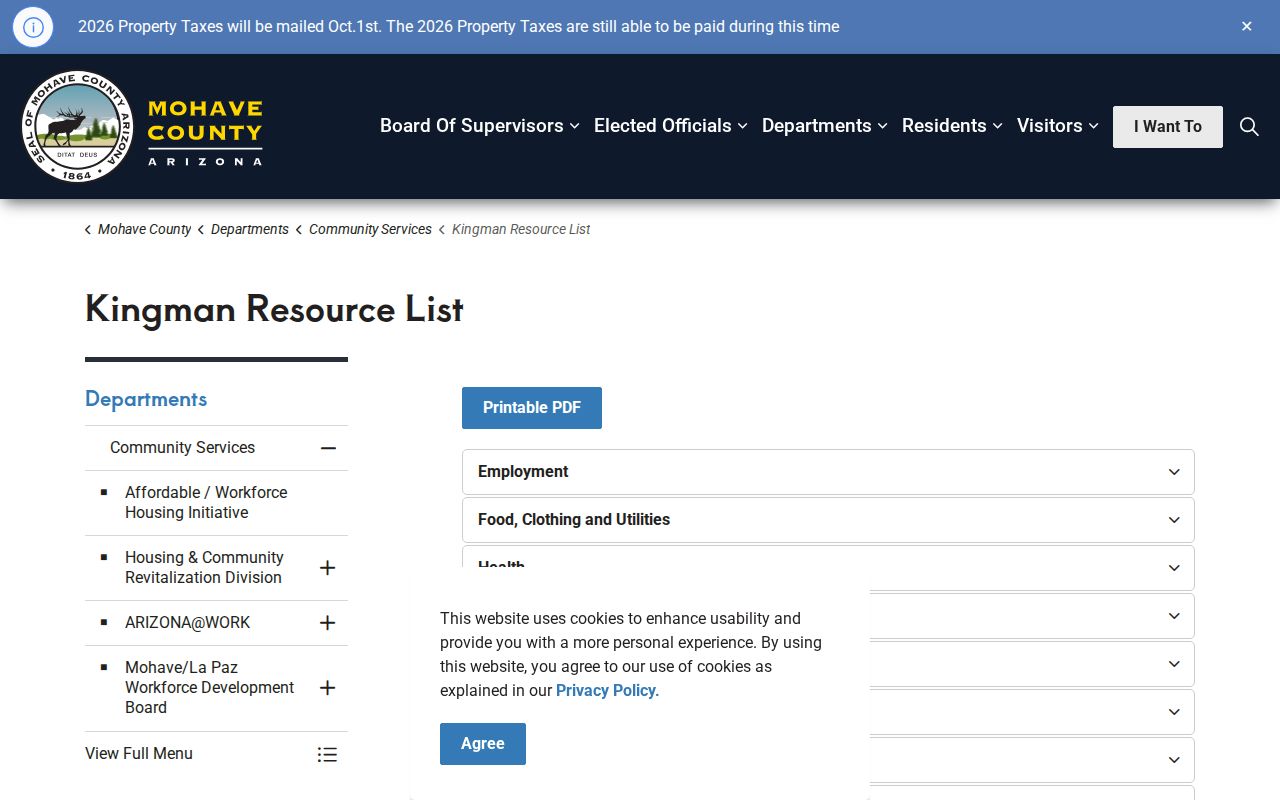Open Housing & Community Revitalization Division link
1280x800 pixels.
[x=204, y=568]
